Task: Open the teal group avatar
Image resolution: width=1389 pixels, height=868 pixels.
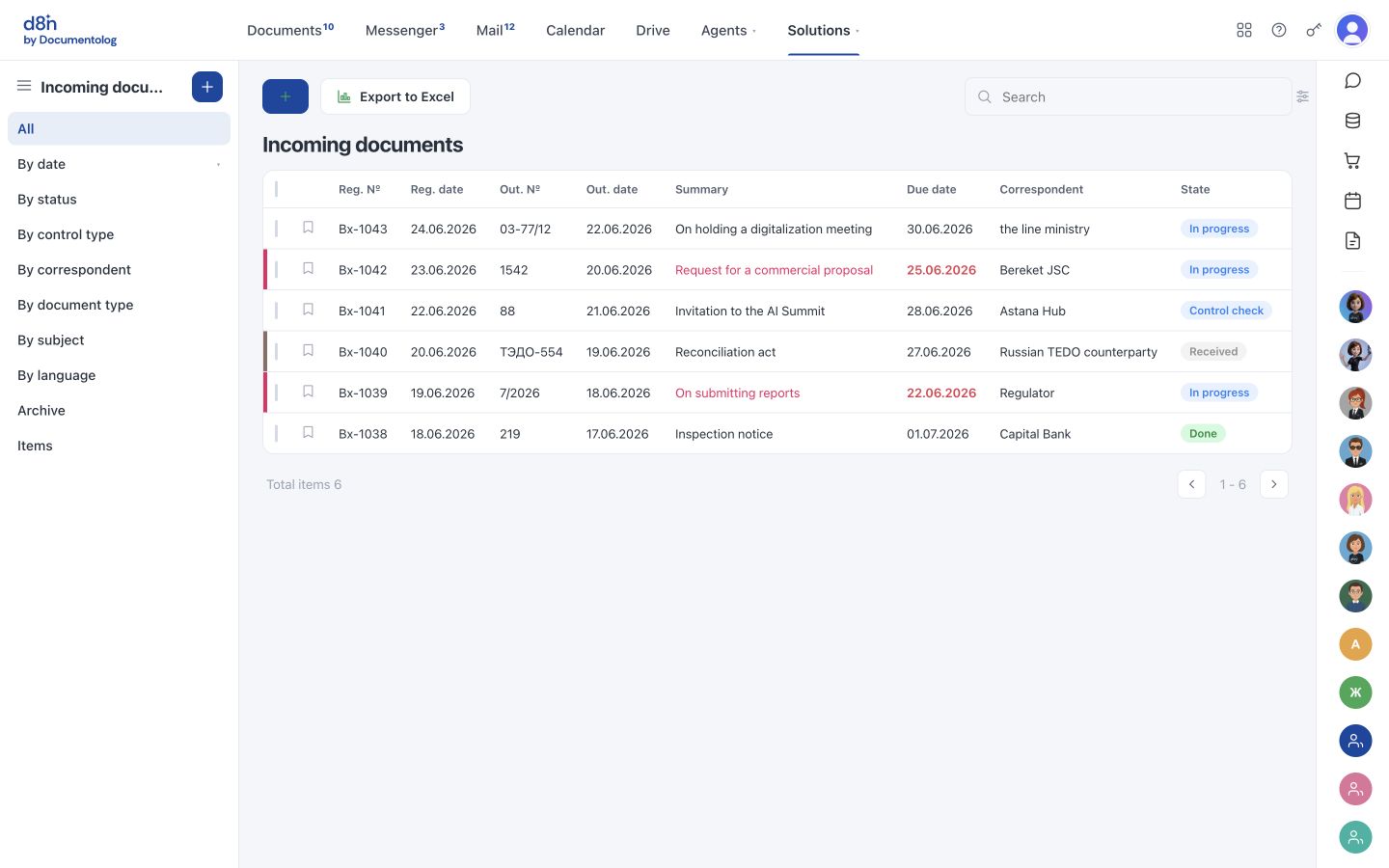Action: click(1355, 837)
